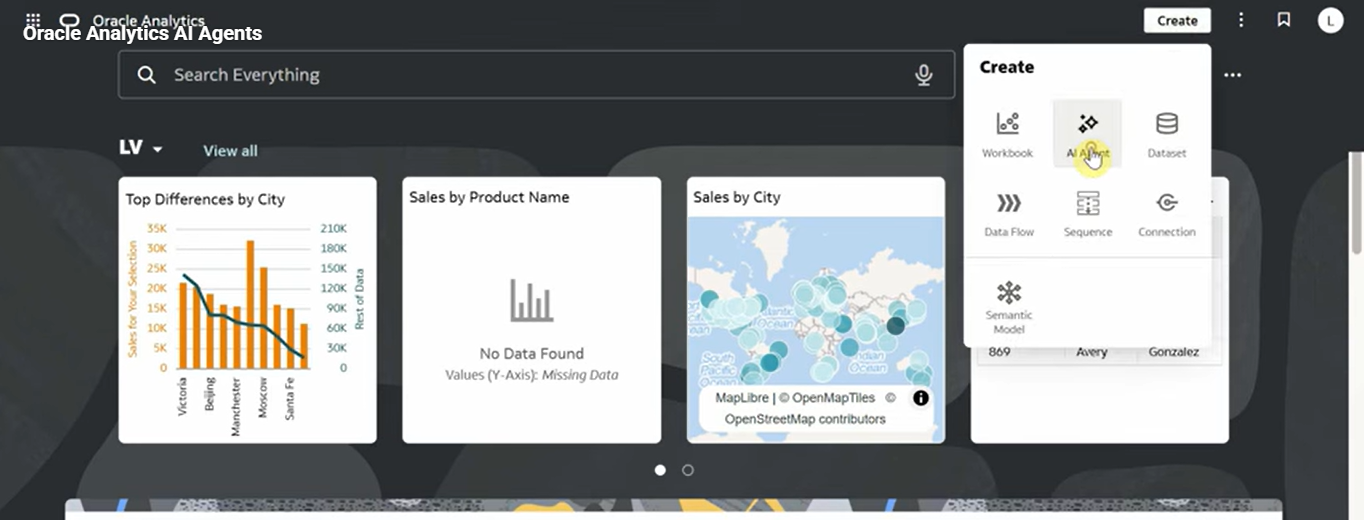The height and width of the screenshot is (520, 1364).
Task: Focus the Search Everything field
Action: [536, 75]
